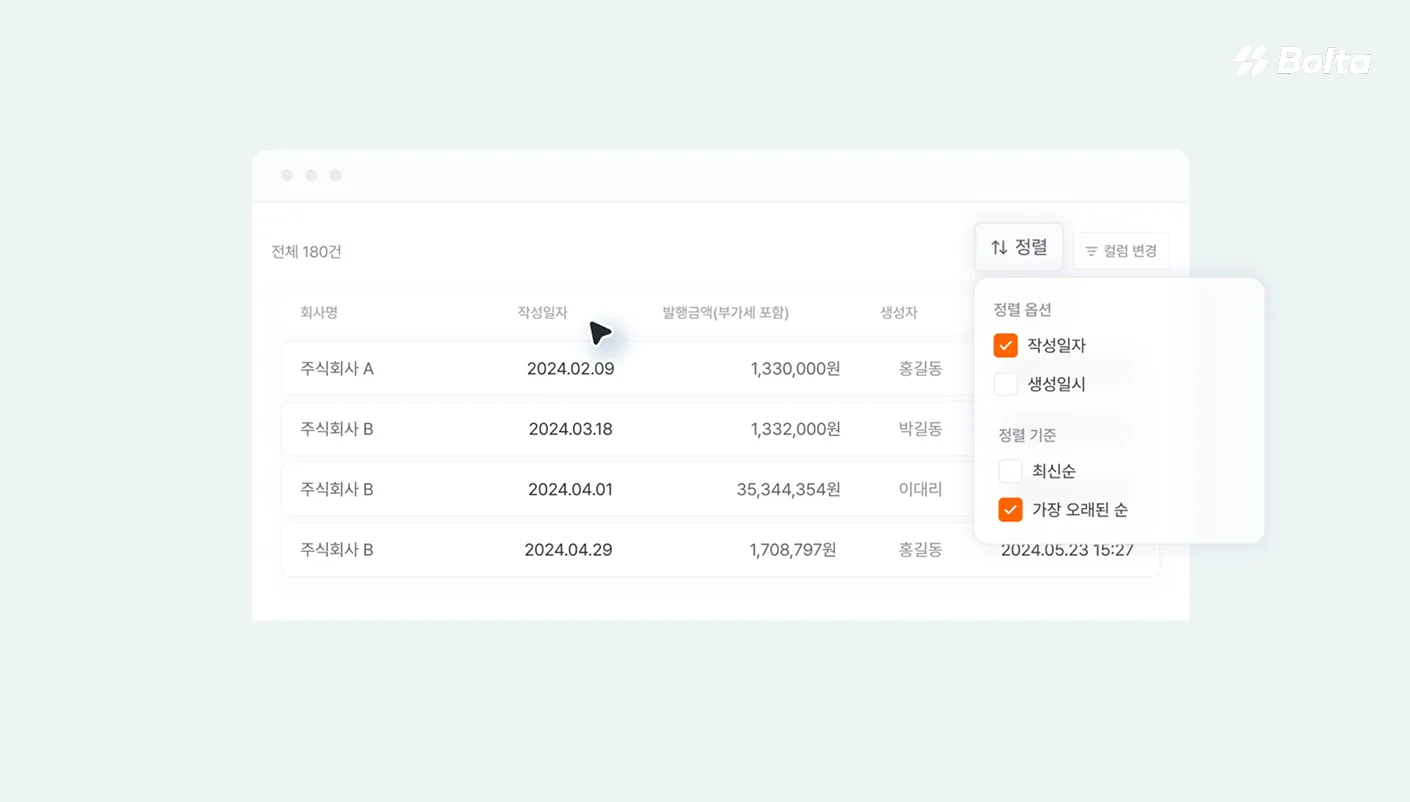Disable the 가장 오래된 순 checkbox
The height and width of the screenshot is (802, 1410).
click(x=1010, y=509)
